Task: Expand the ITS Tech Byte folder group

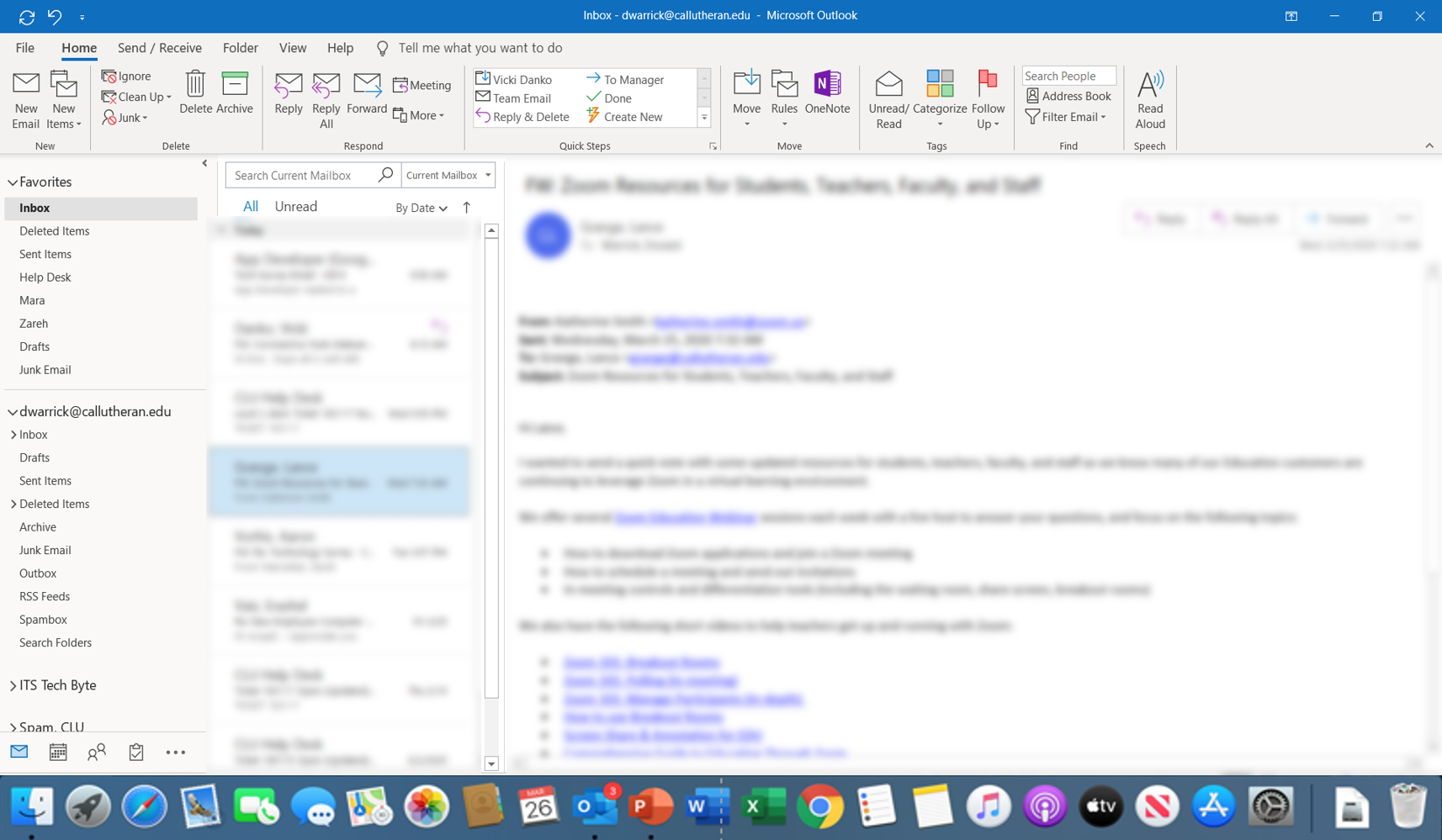Action: (x=13, y=685)
